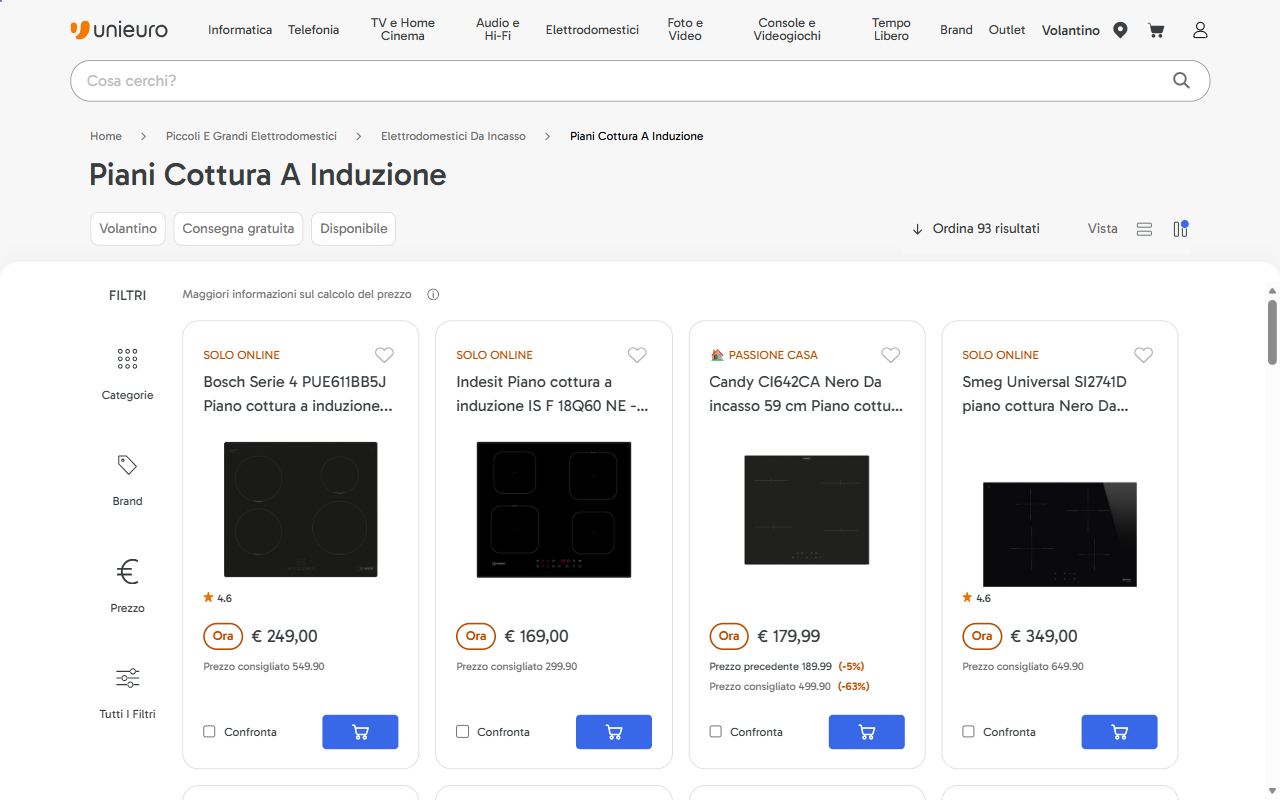The height and width of the screenshot is (800, 1280).
Task: Go to Outlet section
Action: click(1007, 30)
